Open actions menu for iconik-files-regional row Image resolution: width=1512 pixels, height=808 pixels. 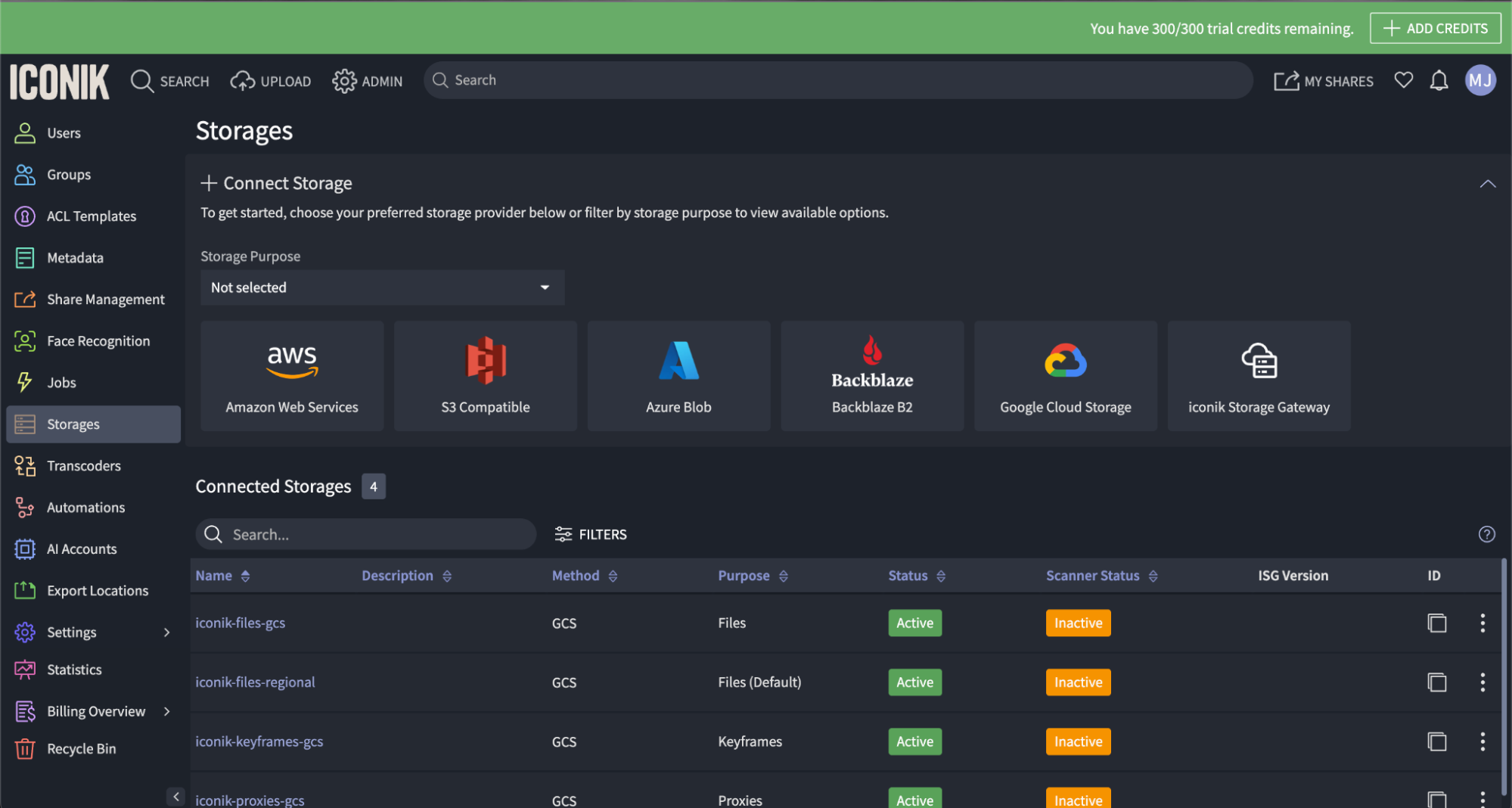click(x=1482, y=682)
